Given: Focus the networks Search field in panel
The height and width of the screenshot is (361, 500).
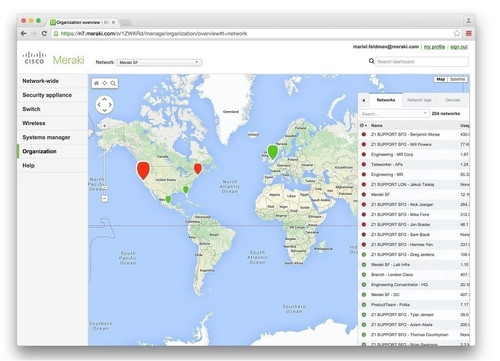Looking at the screenshot, I should 394,114.
